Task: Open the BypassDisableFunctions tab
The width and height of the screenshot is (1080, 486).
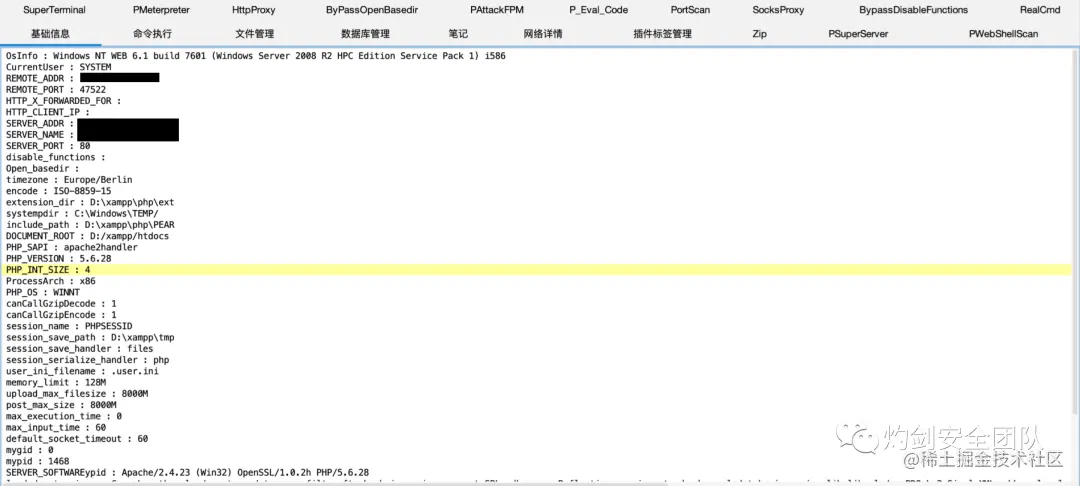Action: [x=913, y=10]
